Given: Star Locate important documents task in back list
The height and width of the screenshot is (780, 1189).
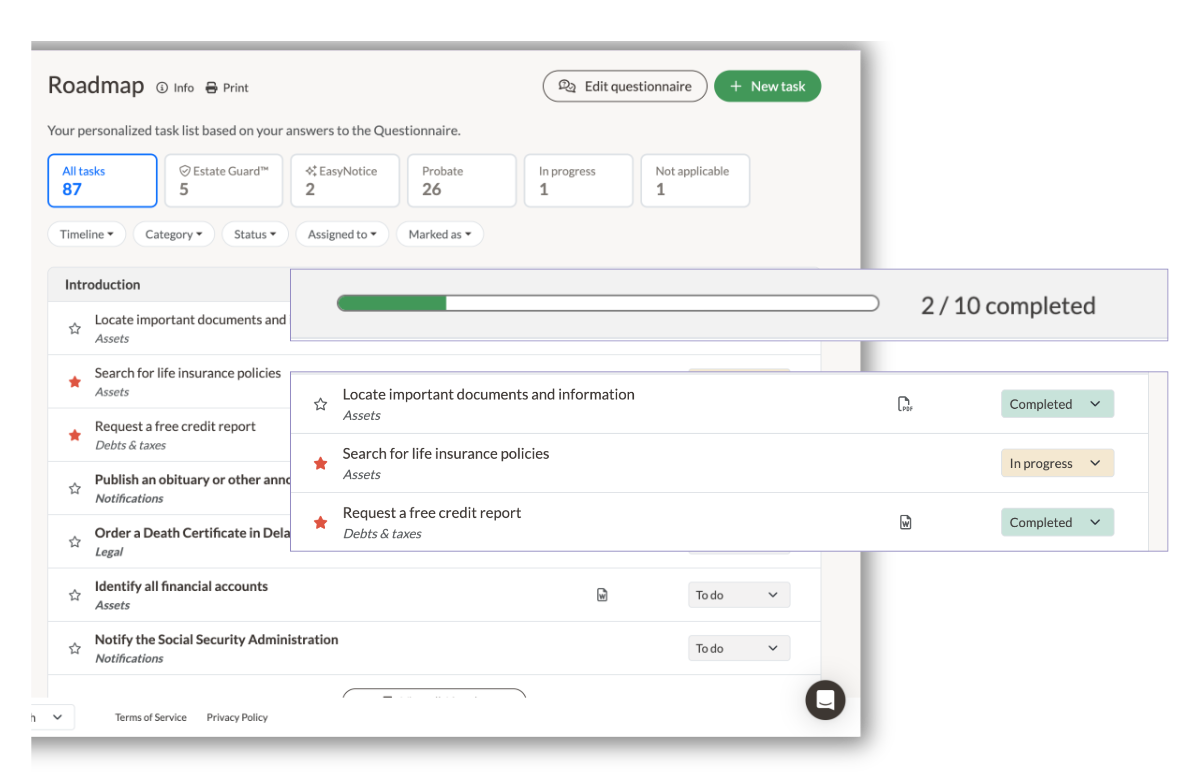Looking at the screenshot, I should [x=74, y=329].
